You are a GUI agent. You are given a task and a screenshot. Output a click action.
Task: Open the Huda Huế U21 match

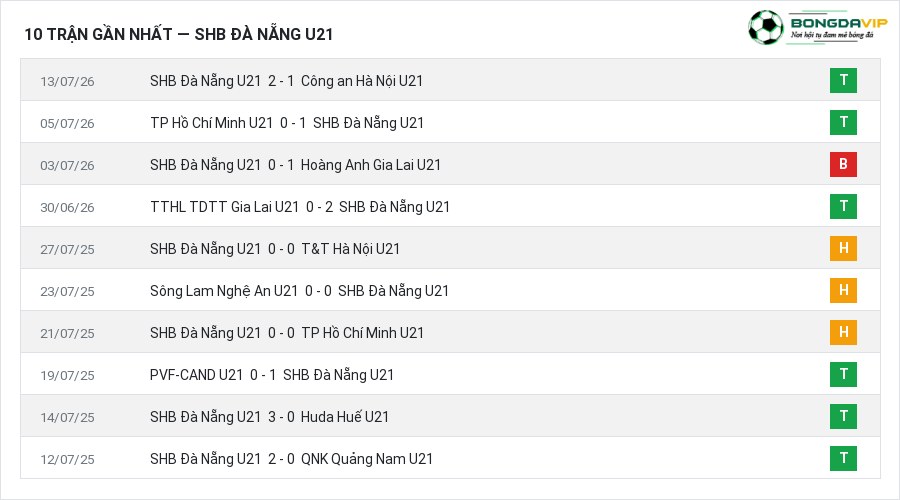451,416
